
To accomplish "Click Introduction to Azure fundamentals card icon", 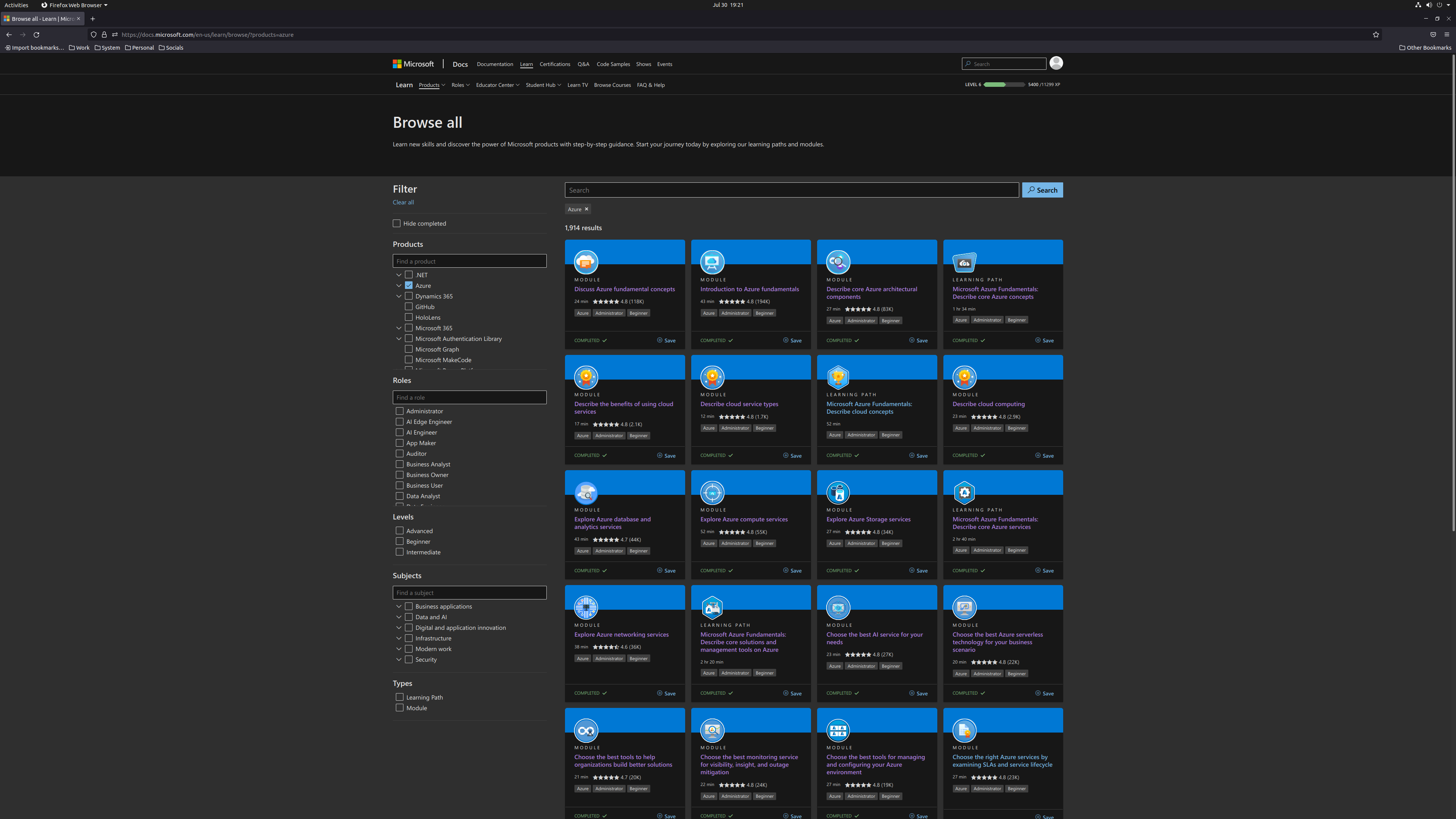I will (712, 262).
